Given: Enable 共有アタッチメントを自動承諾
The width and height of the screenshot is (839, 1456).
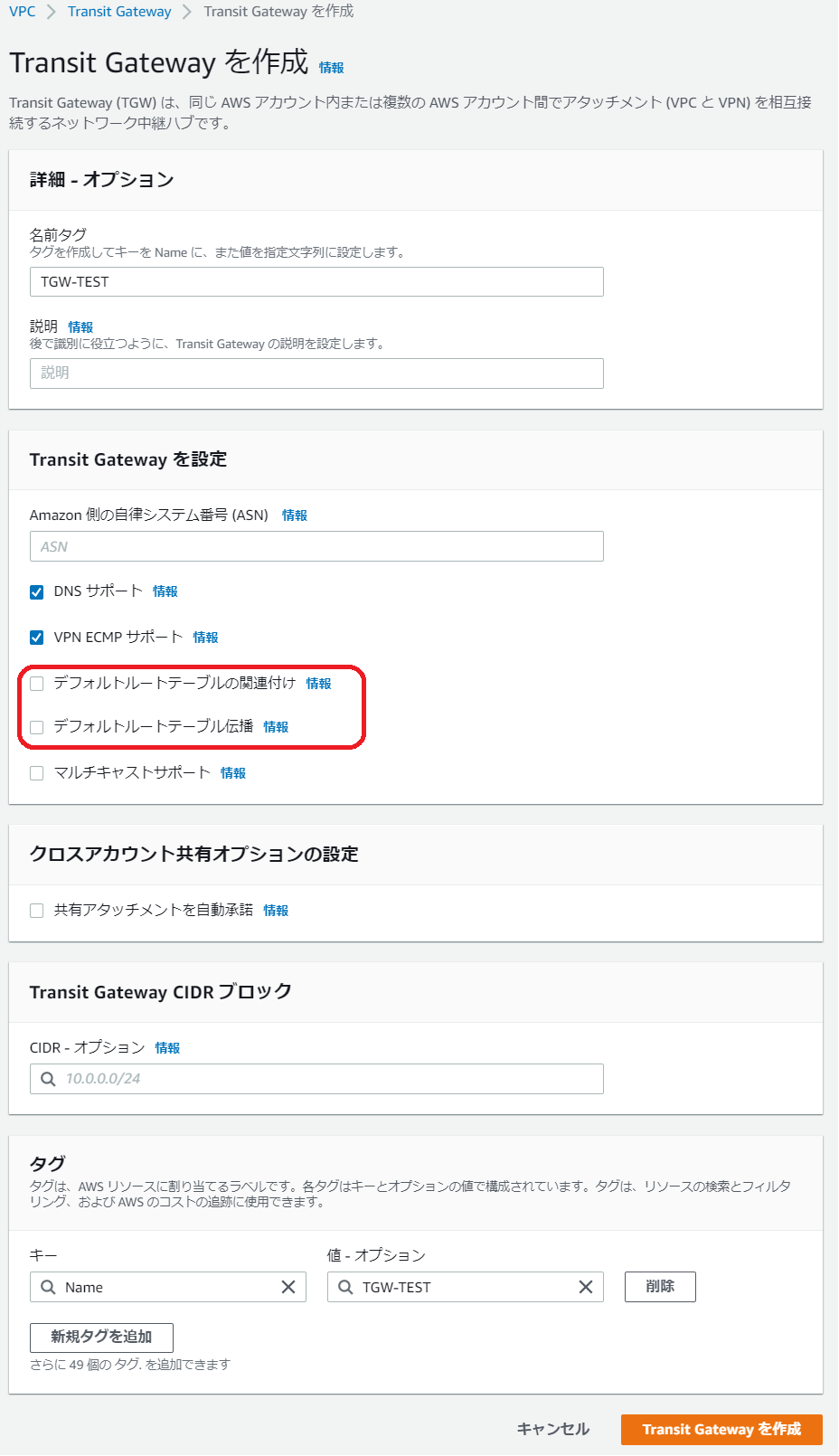Looking at the screenshot, I should coord(36,911).
